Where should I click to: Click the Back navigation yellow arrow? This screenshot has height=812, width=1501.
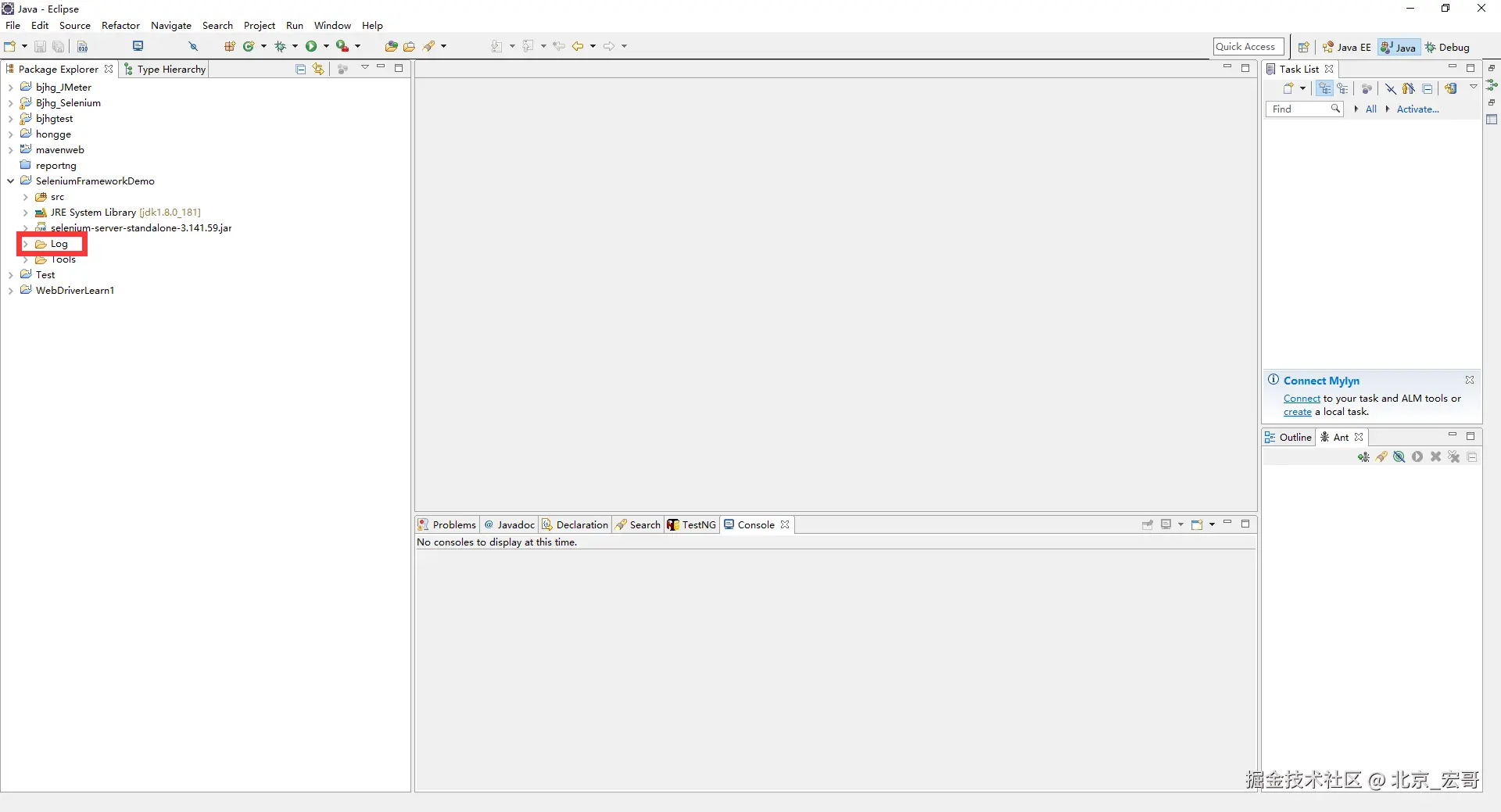[x=578, y=46]
